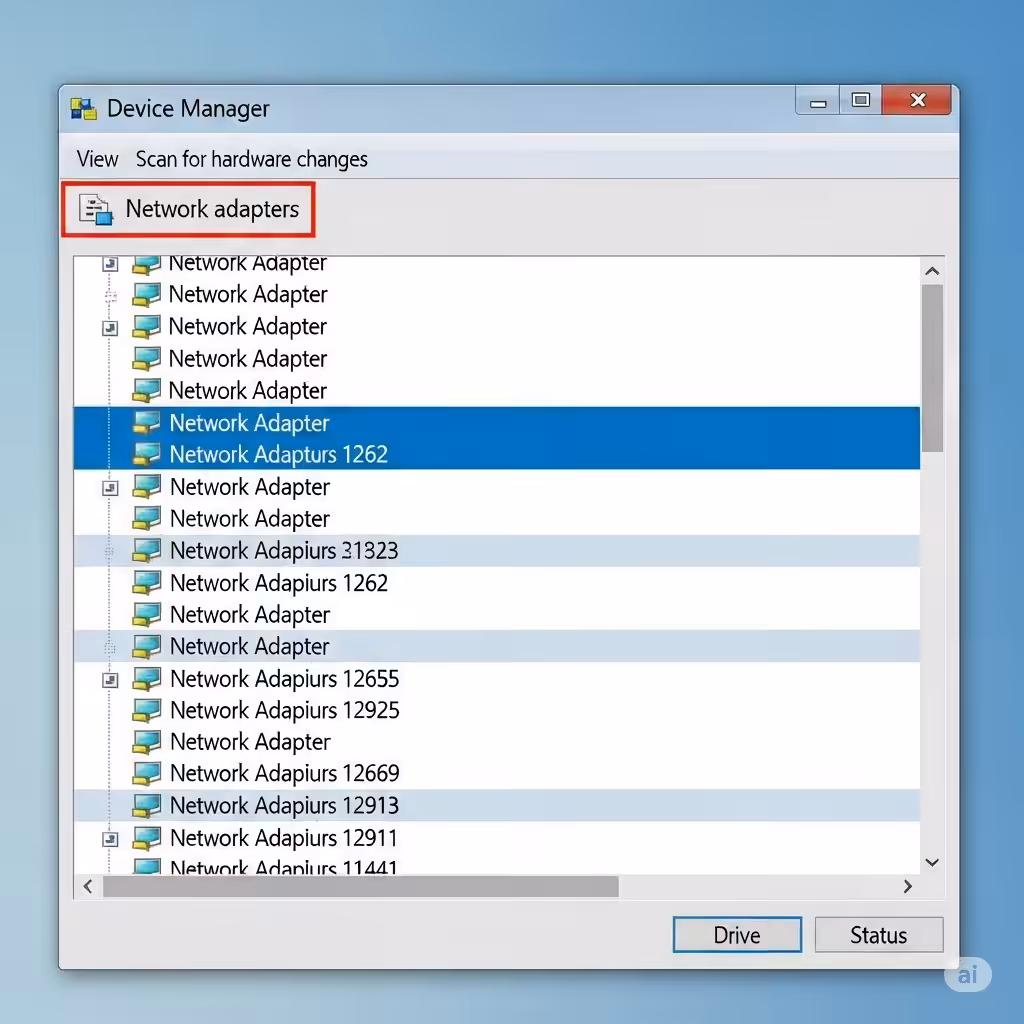
Task: Click the adapter icon beside Network Adapiurs 12669
Action: [x=146, y=774]
